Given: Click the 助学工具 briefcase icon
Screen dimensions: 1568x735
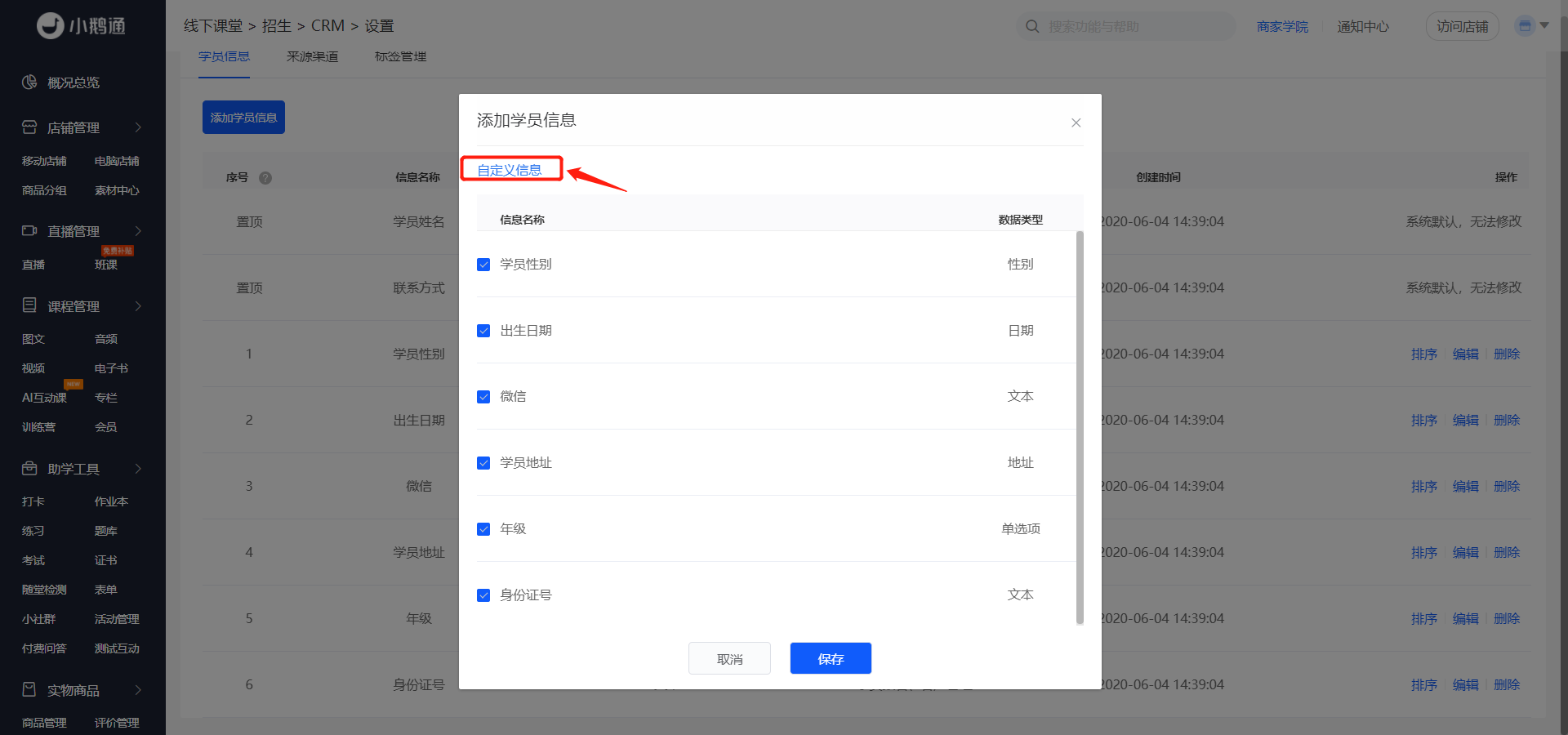Looking at the screenshot, I should pyautogui.click(x=29, y=468).
